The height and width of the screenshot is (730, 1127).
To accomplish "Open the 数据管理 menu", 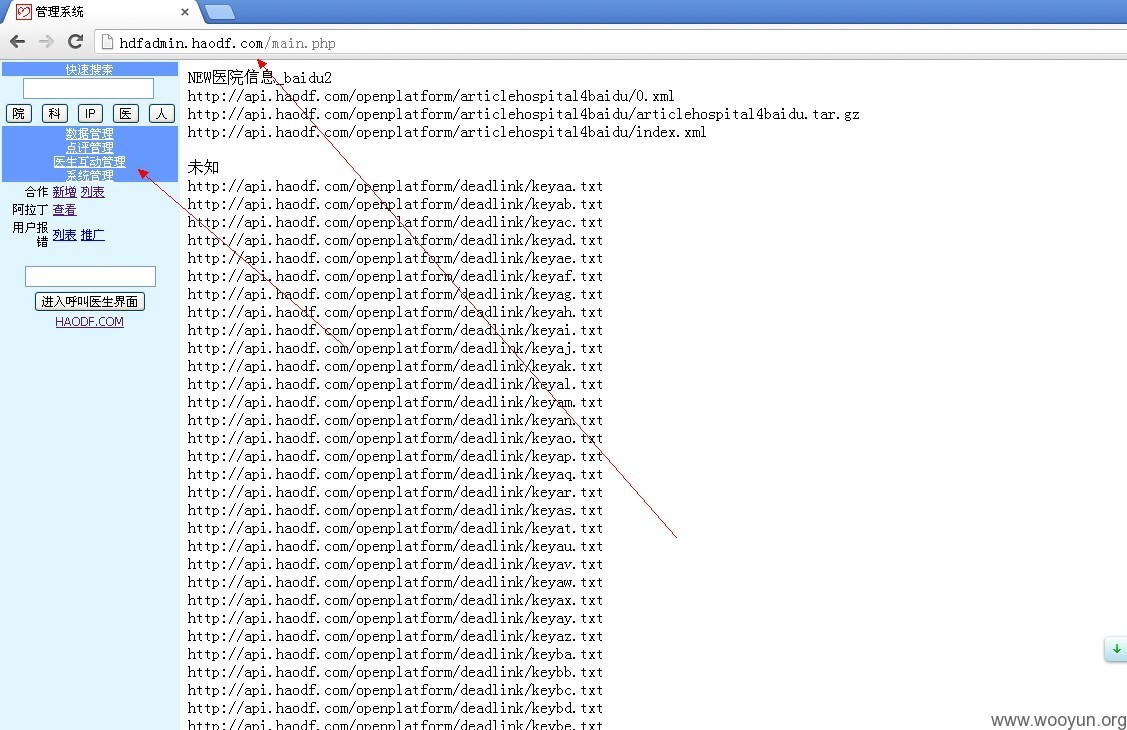I will (90, 134).
